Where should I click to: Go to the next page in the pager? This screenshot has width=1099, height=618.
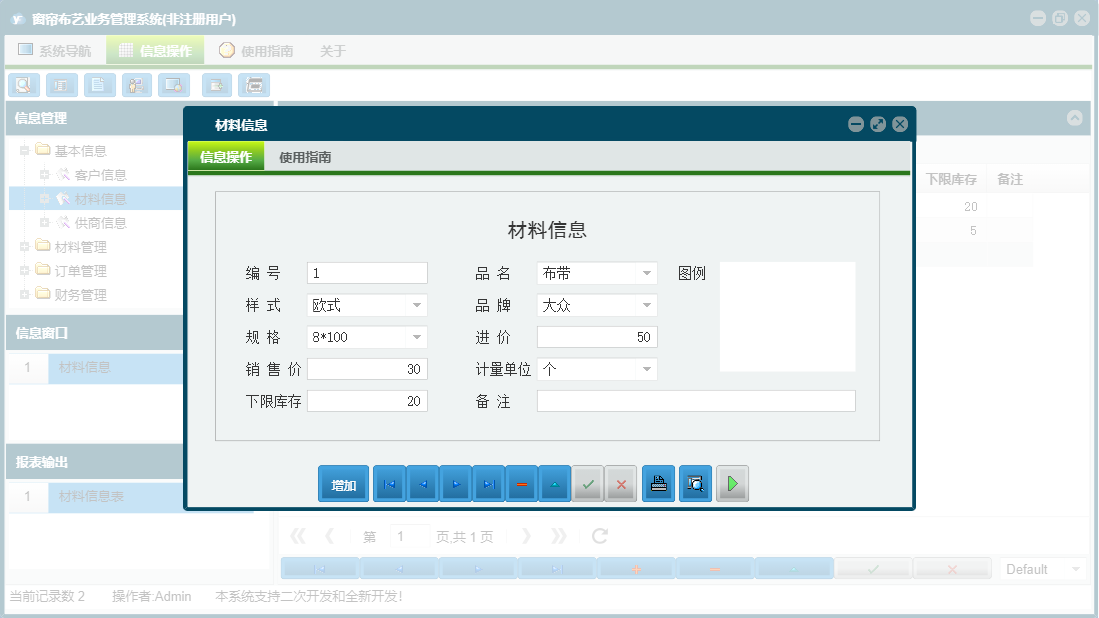(x=526, y=536)
